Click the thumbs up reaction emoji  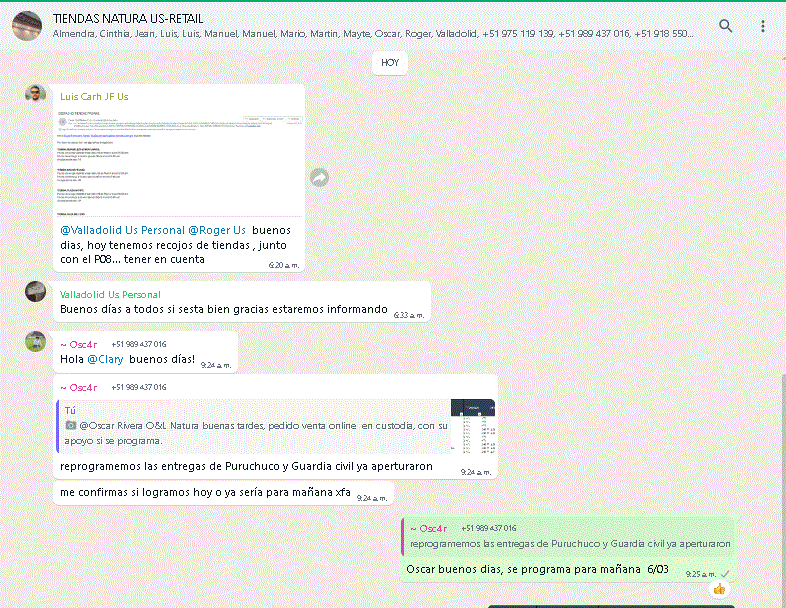point(719,589)
